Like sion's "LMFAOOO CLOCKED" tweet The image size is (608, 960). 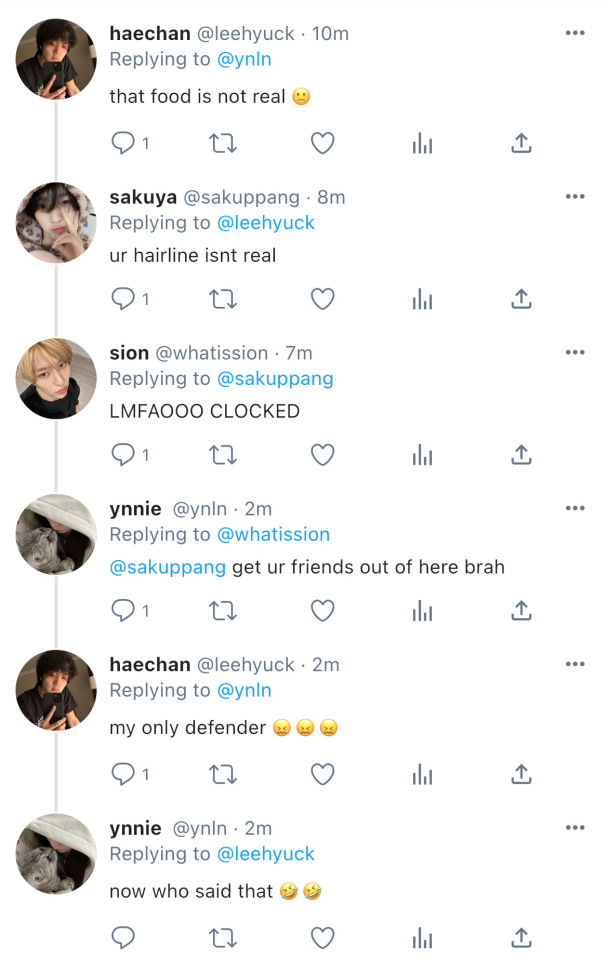click(322, 455)
